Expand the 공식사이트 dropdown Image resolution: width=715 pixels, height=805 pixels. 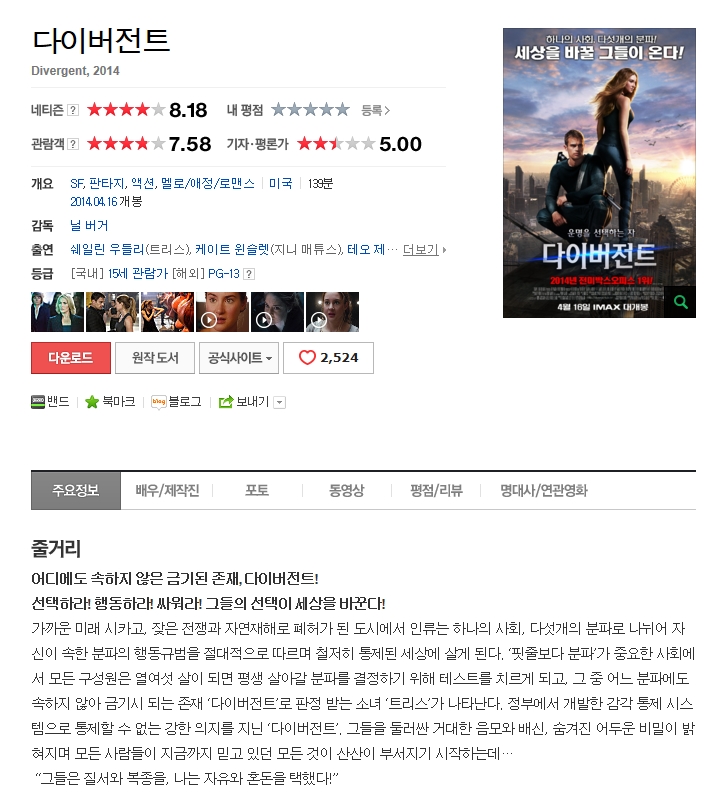(239, 358)
